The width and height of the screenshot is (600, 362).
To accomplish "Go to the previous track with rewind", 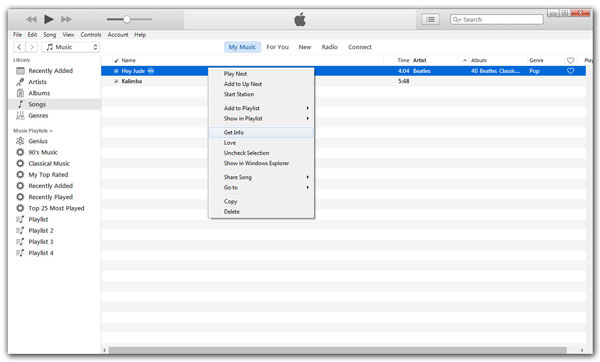I will click(x=31, y=19).
